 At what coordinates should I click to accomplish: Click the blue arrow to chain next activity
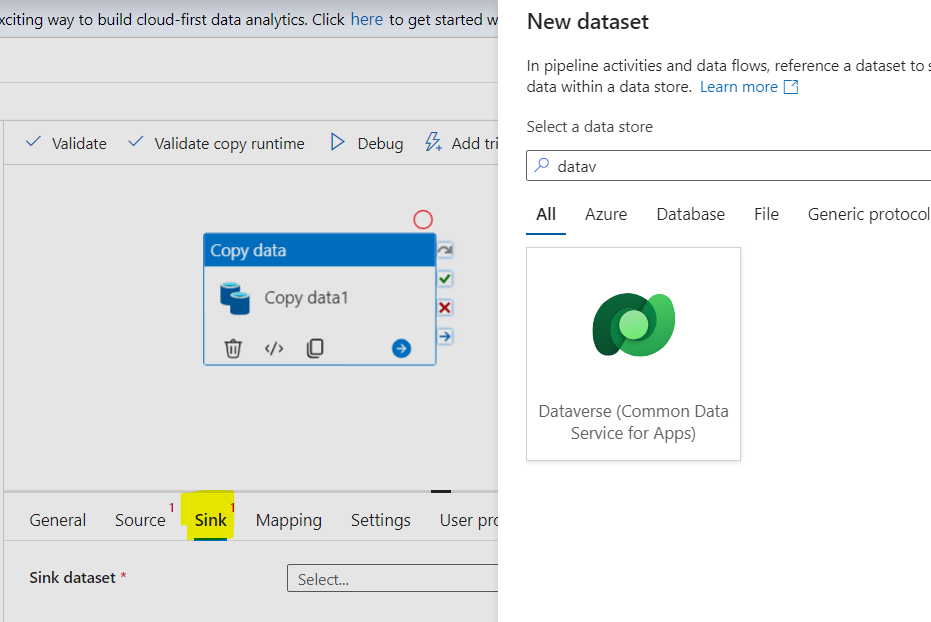tap(399, 348)
